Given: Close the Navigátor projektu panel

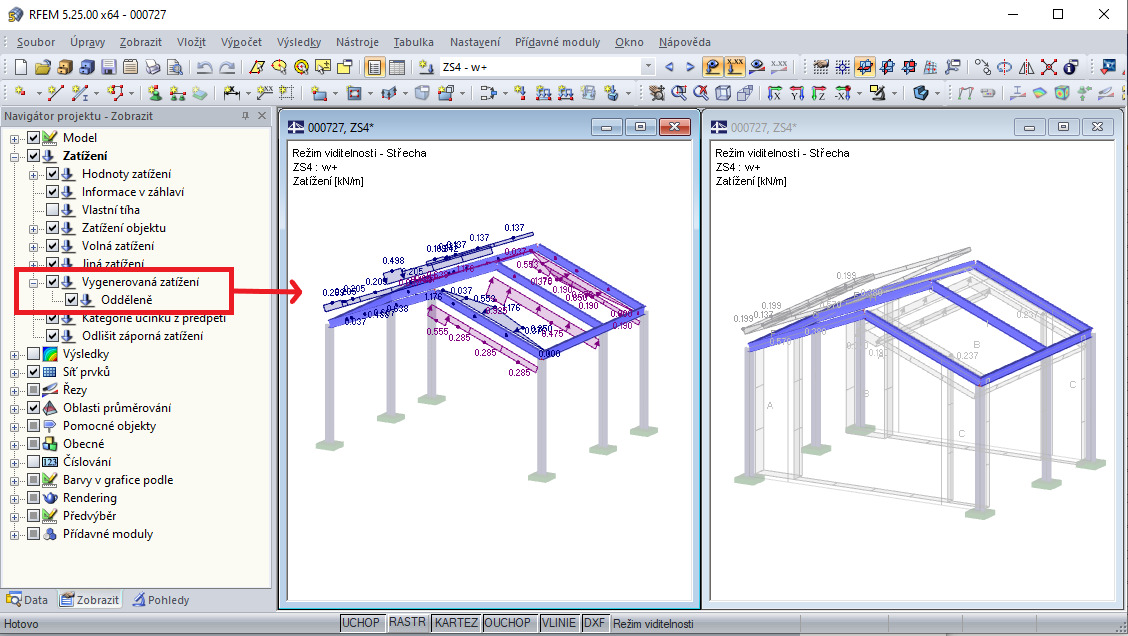Looking at the screenshot, I should 262,116.
